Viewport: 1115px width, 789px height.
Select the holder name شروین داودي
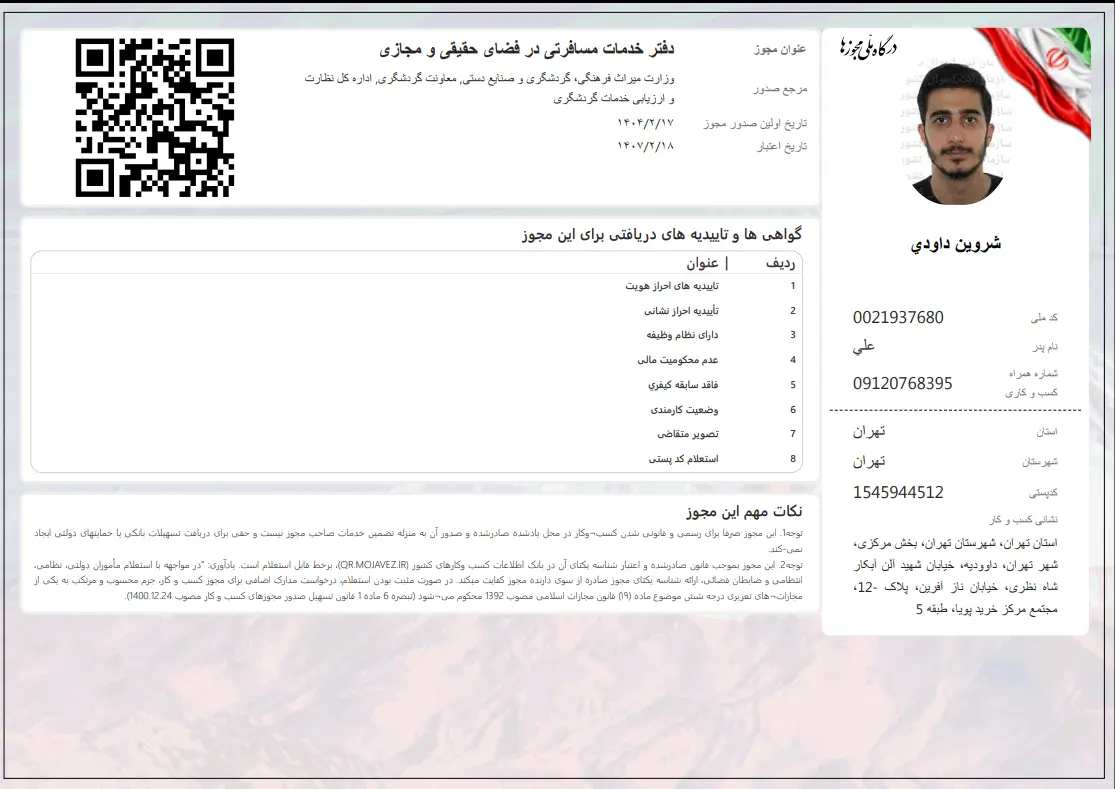pyautogui.click(x=955, y=244)
